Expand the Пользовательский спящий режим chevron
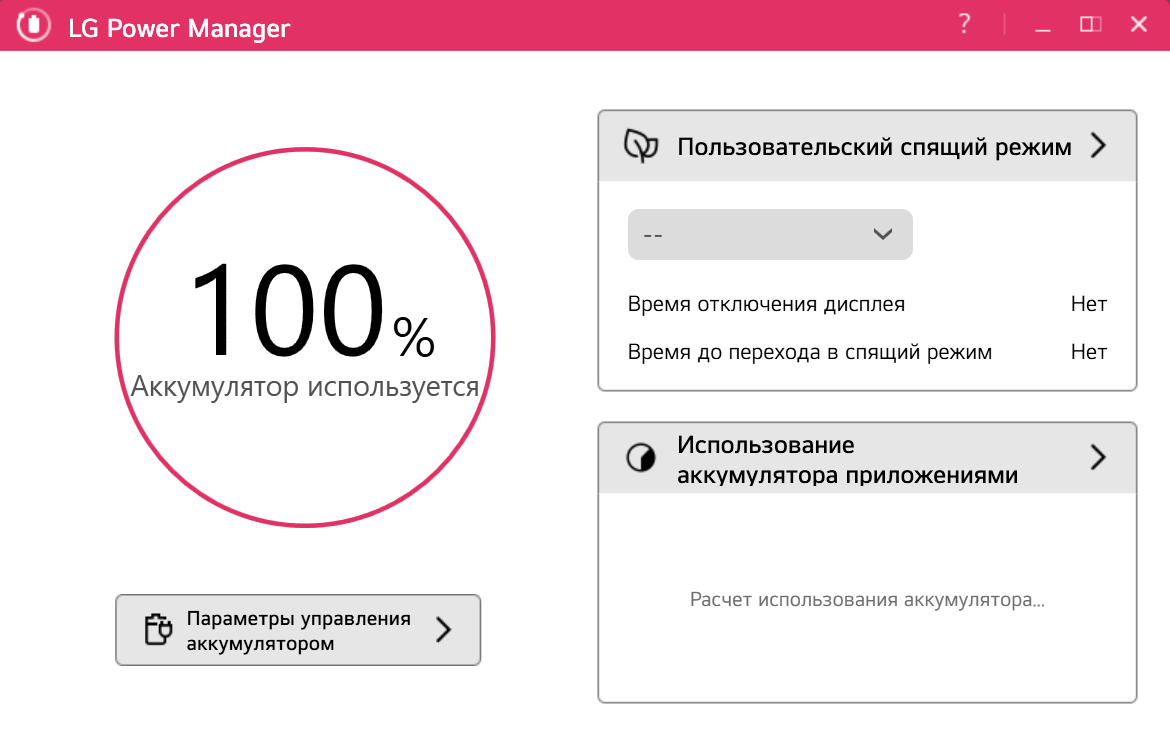The image size is (1170, 753). point(1098,147)
